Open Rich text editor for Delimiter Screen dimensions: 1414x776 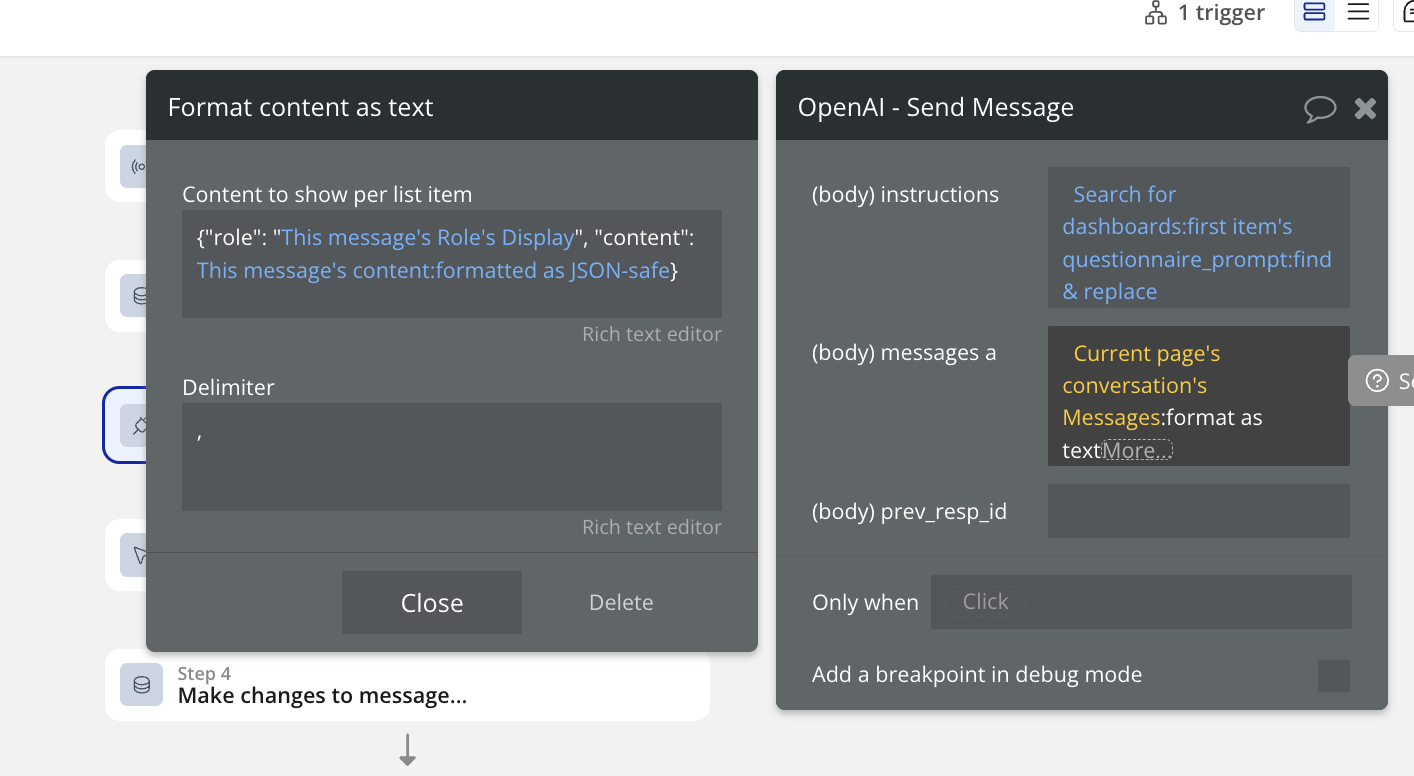tap(651, 527)
